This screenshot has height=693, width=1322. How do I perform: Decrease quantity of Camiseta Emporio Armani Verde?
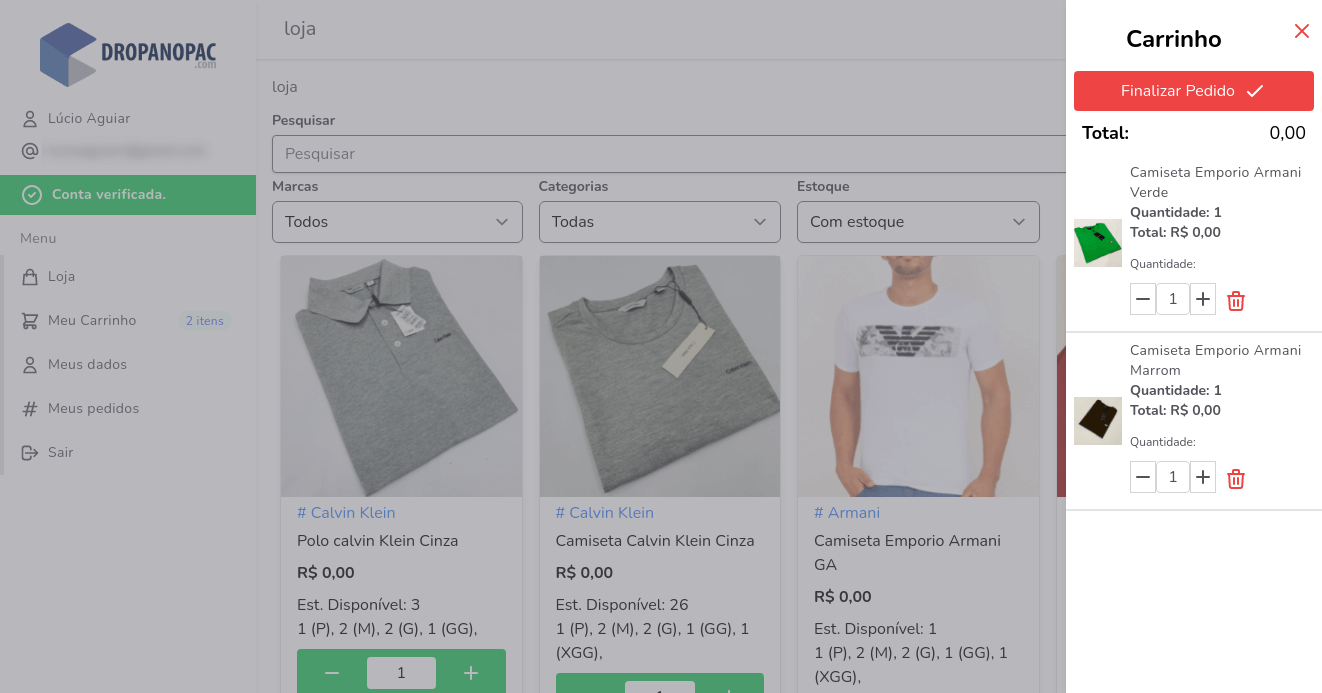(x=1143, y=299)
